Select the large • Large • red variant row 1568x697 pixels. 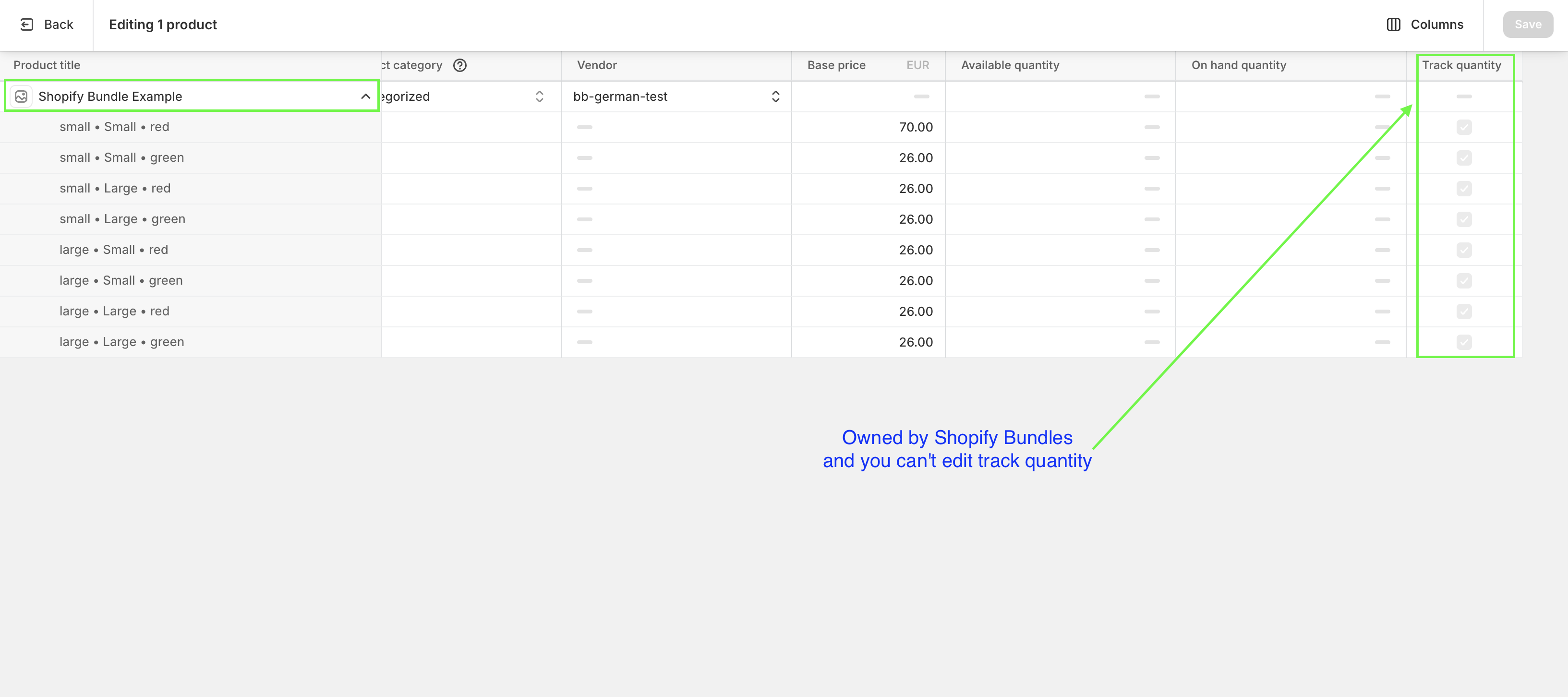coord(191,312)
